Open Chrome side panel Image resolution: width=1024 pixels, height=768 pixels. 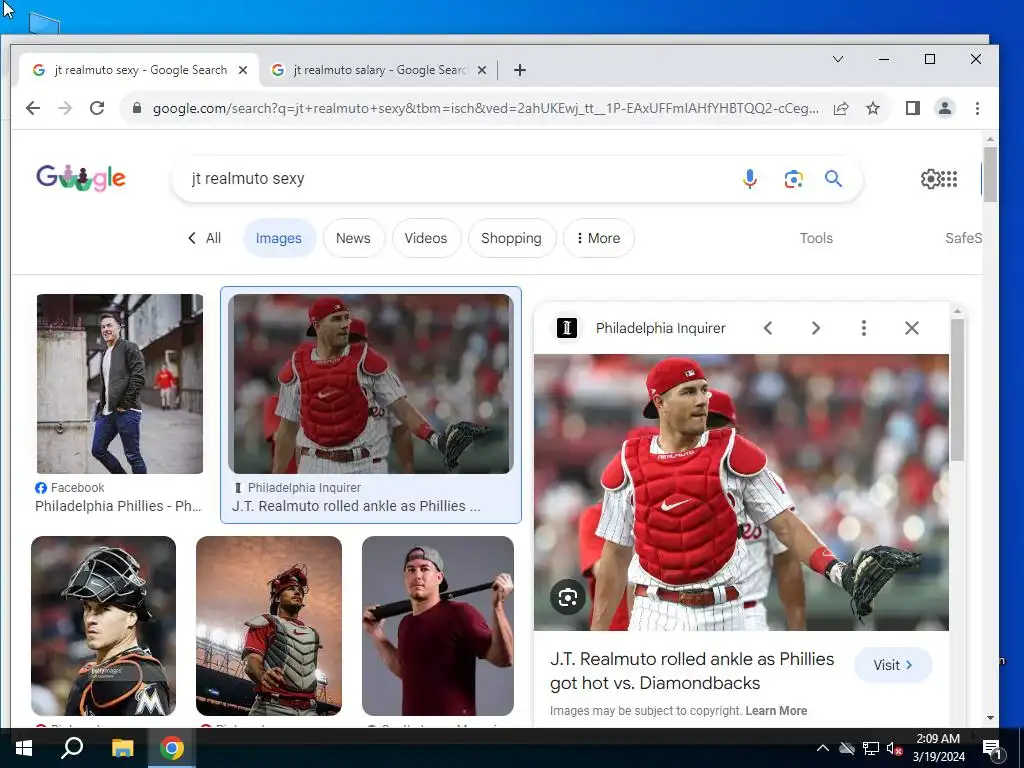pyautogui.click(x=912, y=108)
